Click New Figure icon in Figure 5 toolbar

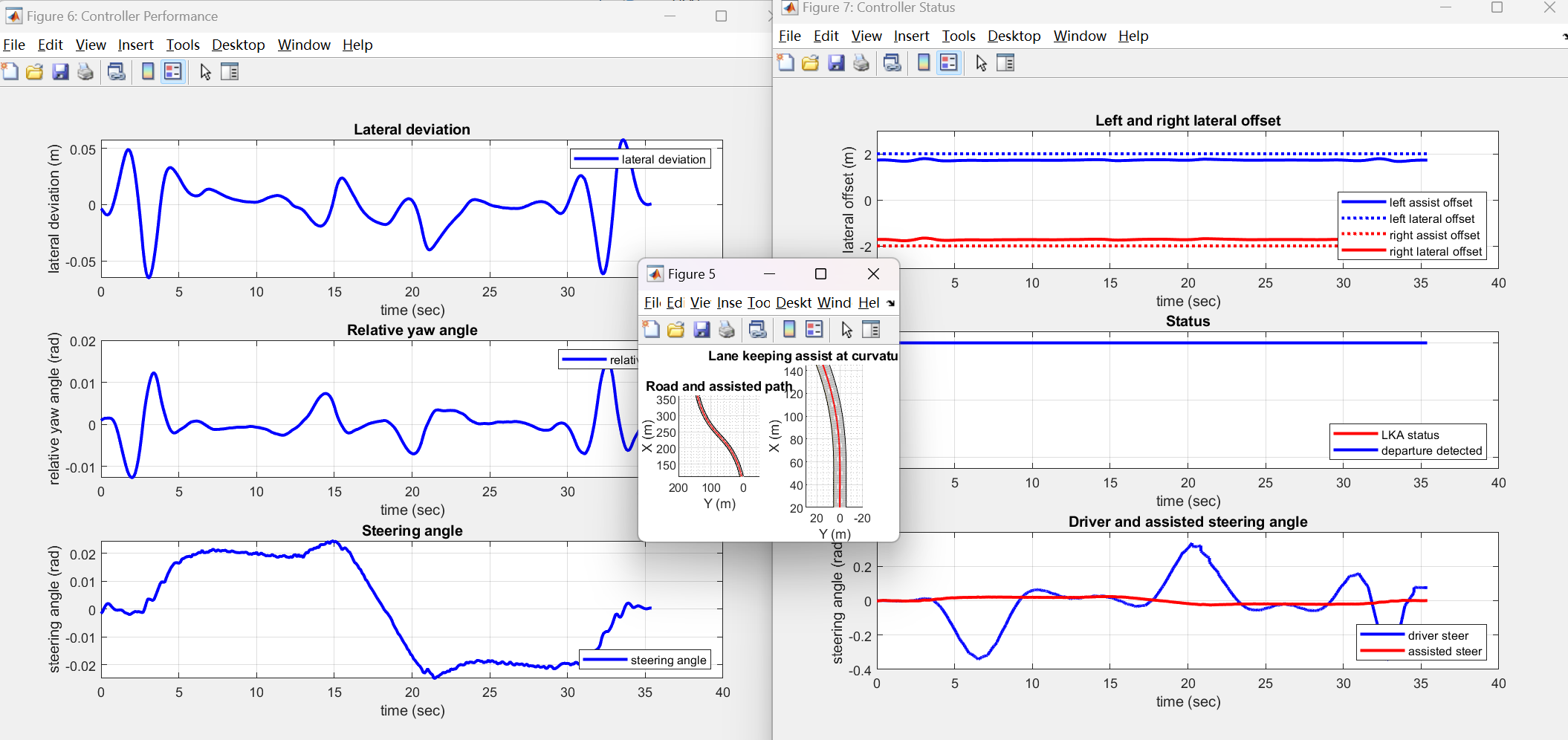coord(651,329)
